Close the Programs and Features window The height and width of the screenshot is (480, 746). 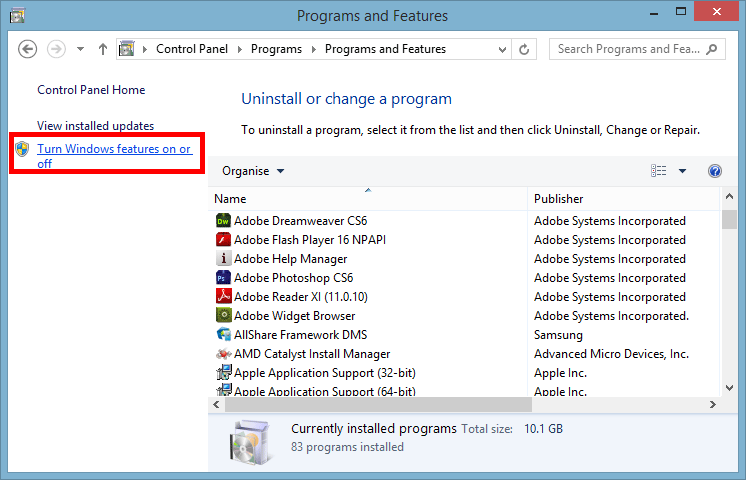point(717,11)
